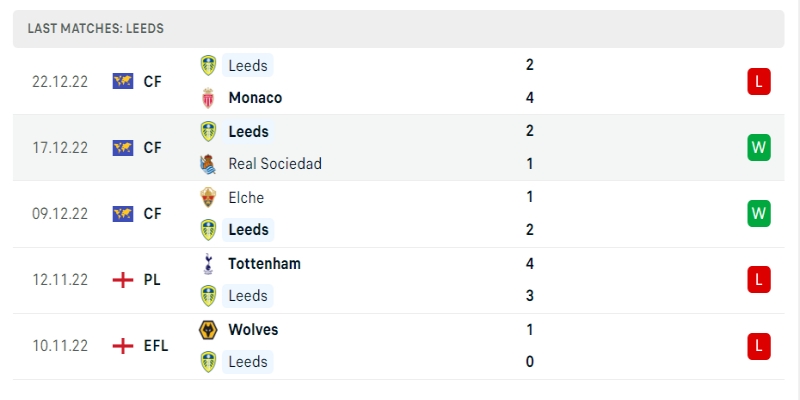Select the Elche team name
Image resolution: width=800 pixels, height=400 pixels.
click(x=246, y=197)
